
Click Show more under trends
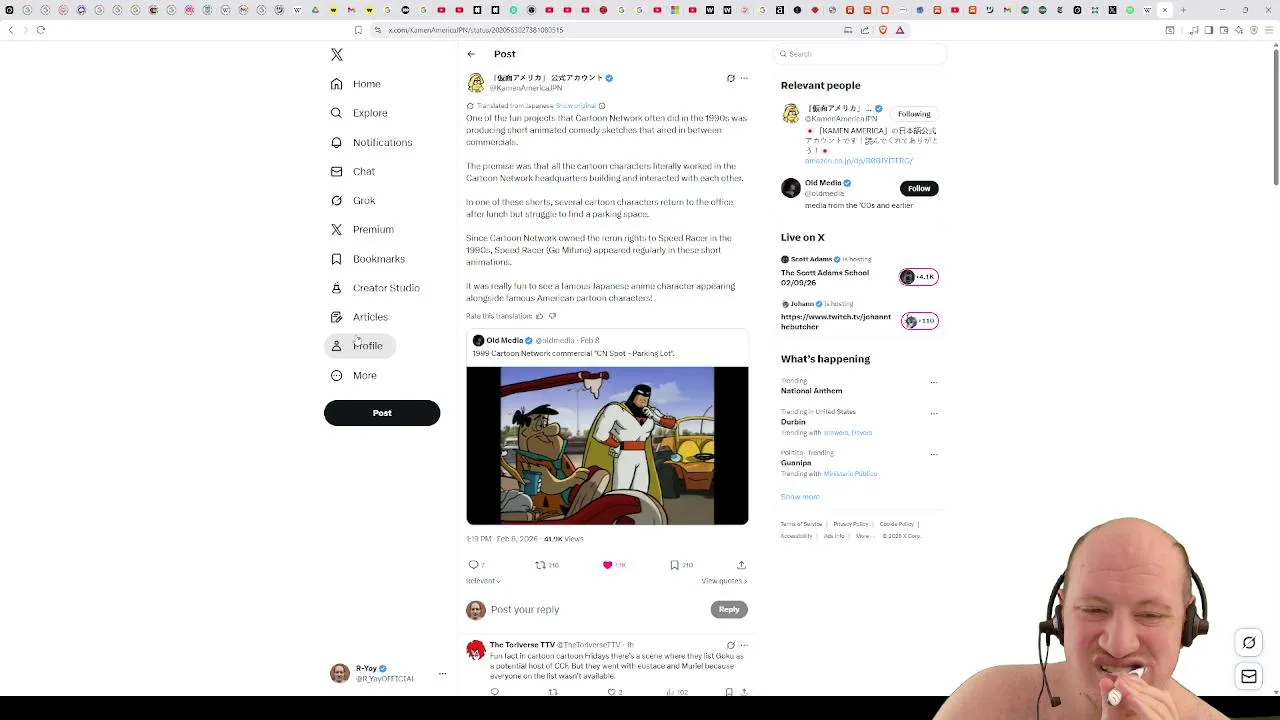point(800,497)
